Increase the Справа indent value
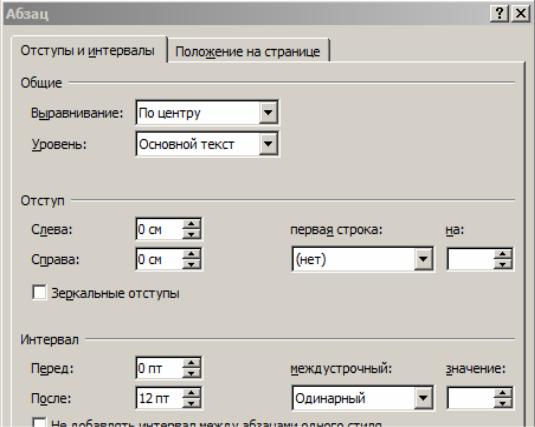 point(191,254)
